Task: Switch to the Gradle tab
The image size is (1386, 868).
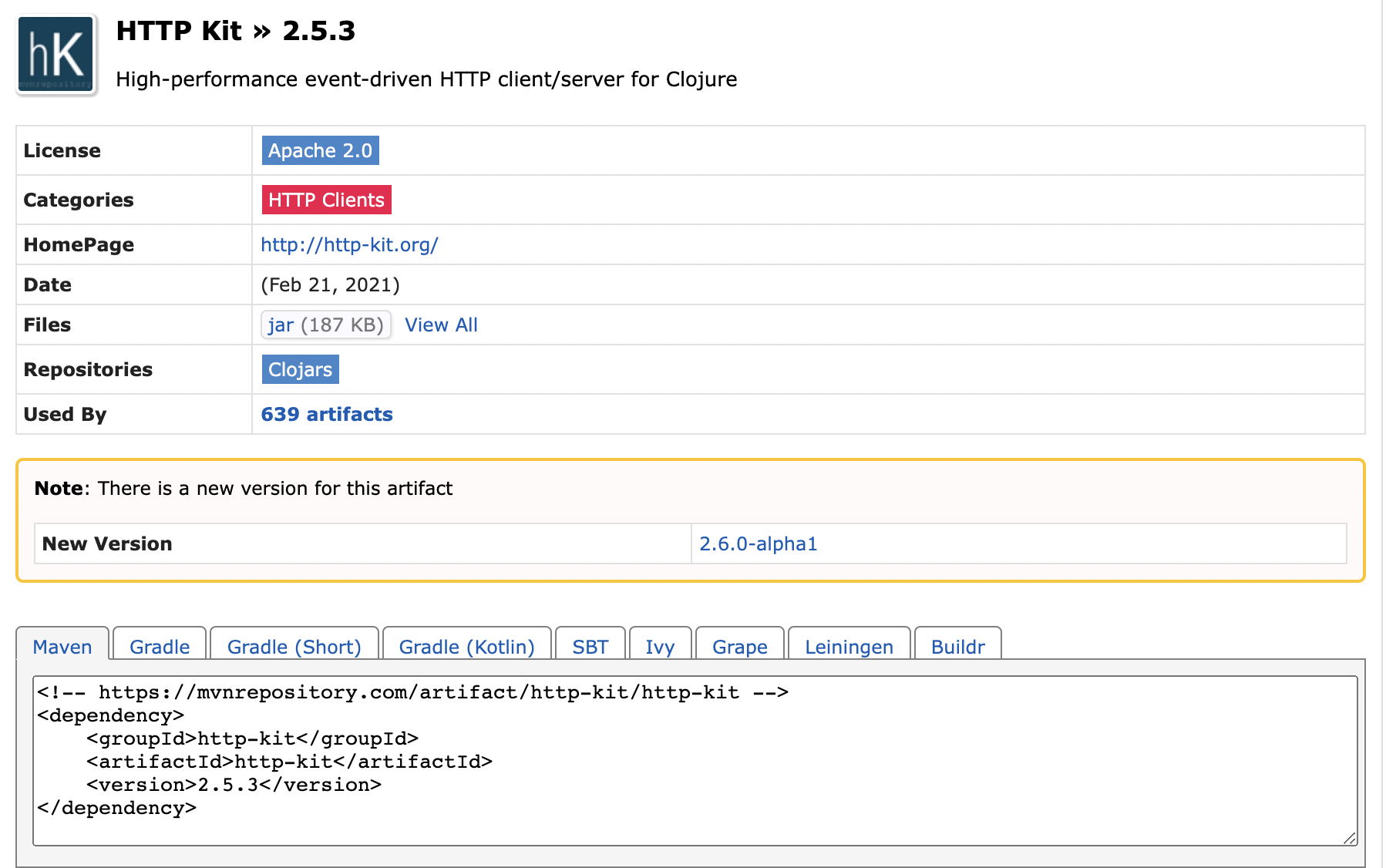Action: 160,646
